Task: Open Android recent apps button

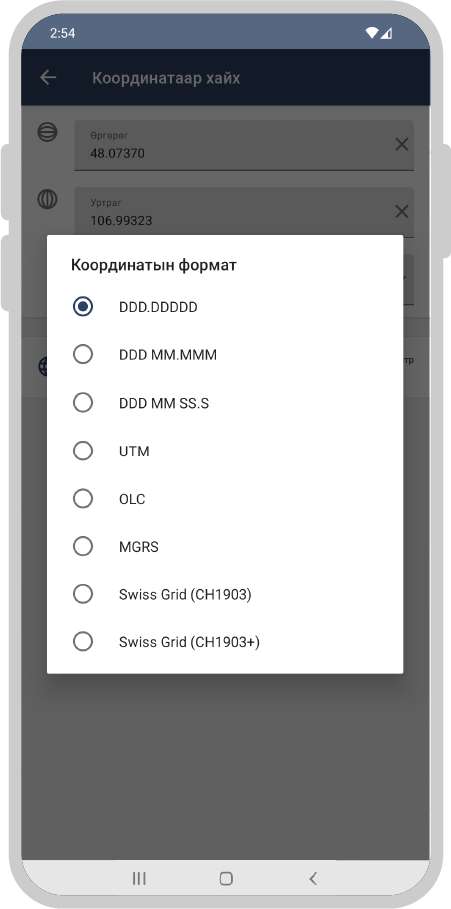Action: (x=139, y=878)
